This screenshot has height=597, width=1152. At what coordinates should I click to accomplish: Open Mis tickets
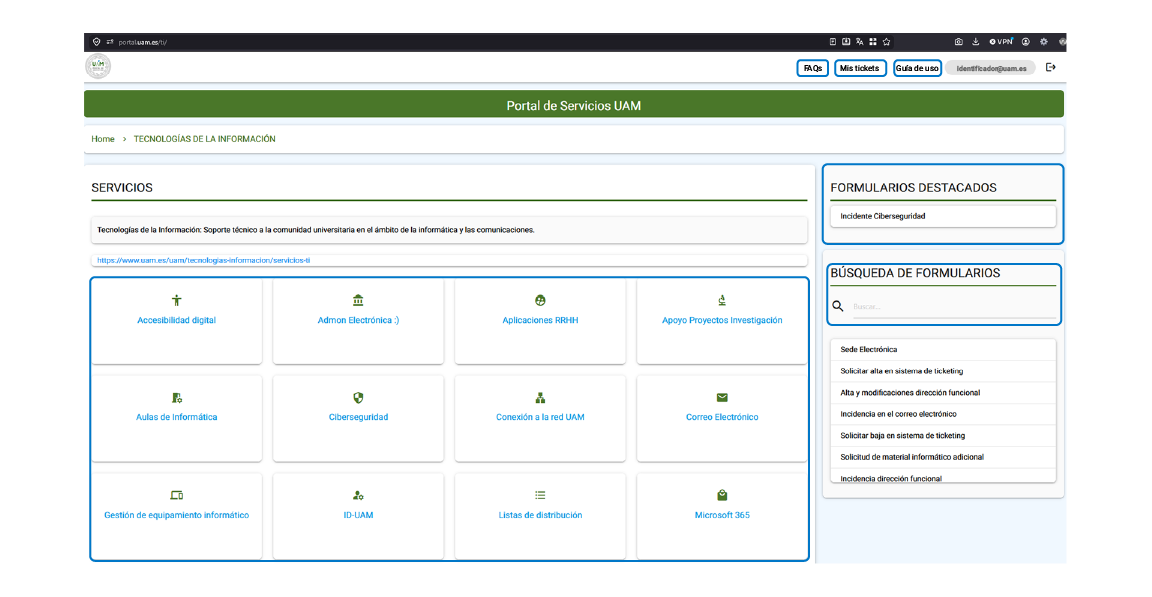860,68
